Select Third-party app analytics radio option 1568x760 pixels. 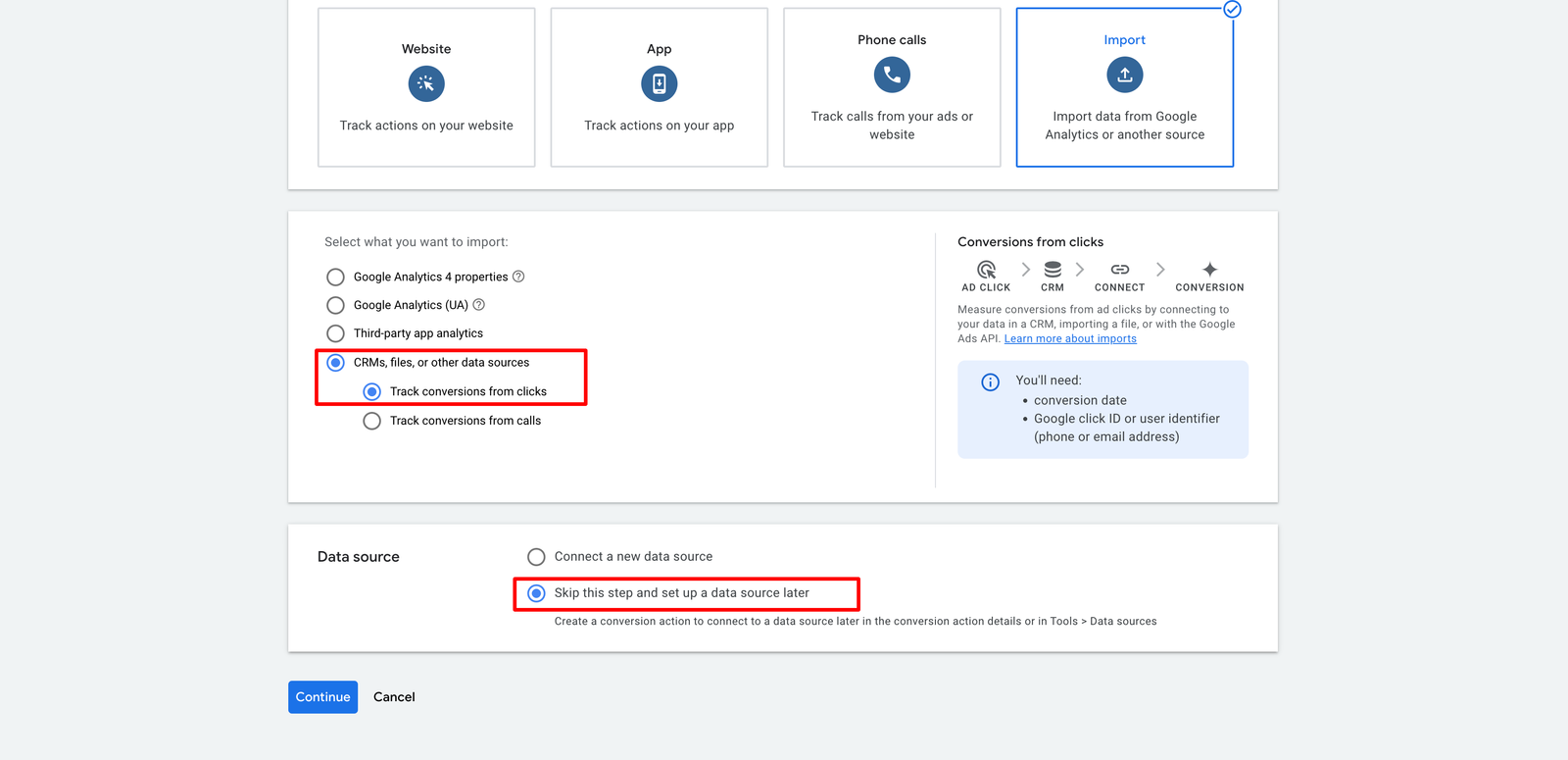click(336, 333)
